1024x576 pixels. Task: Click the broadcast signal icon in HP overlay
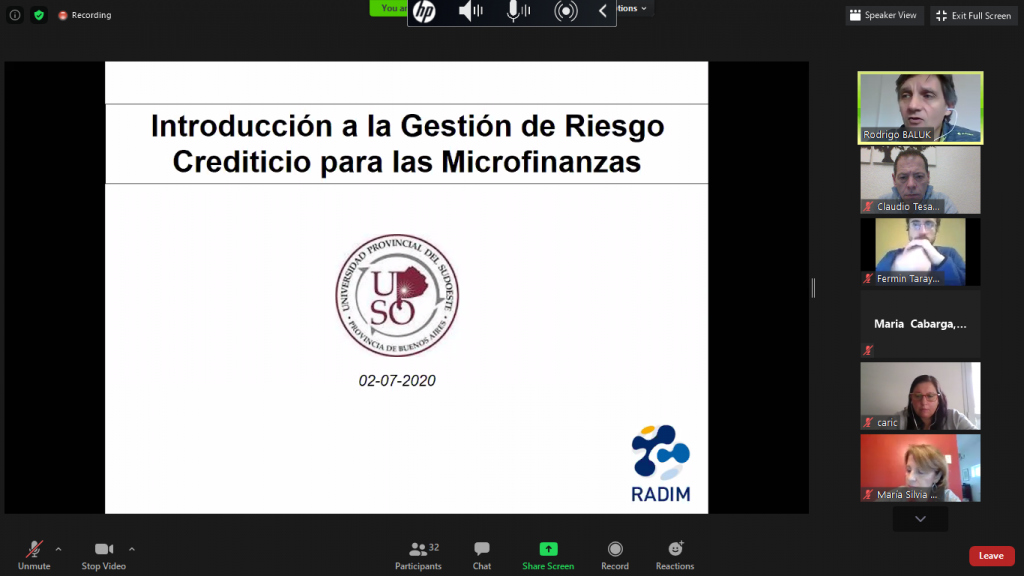(566, 11)
